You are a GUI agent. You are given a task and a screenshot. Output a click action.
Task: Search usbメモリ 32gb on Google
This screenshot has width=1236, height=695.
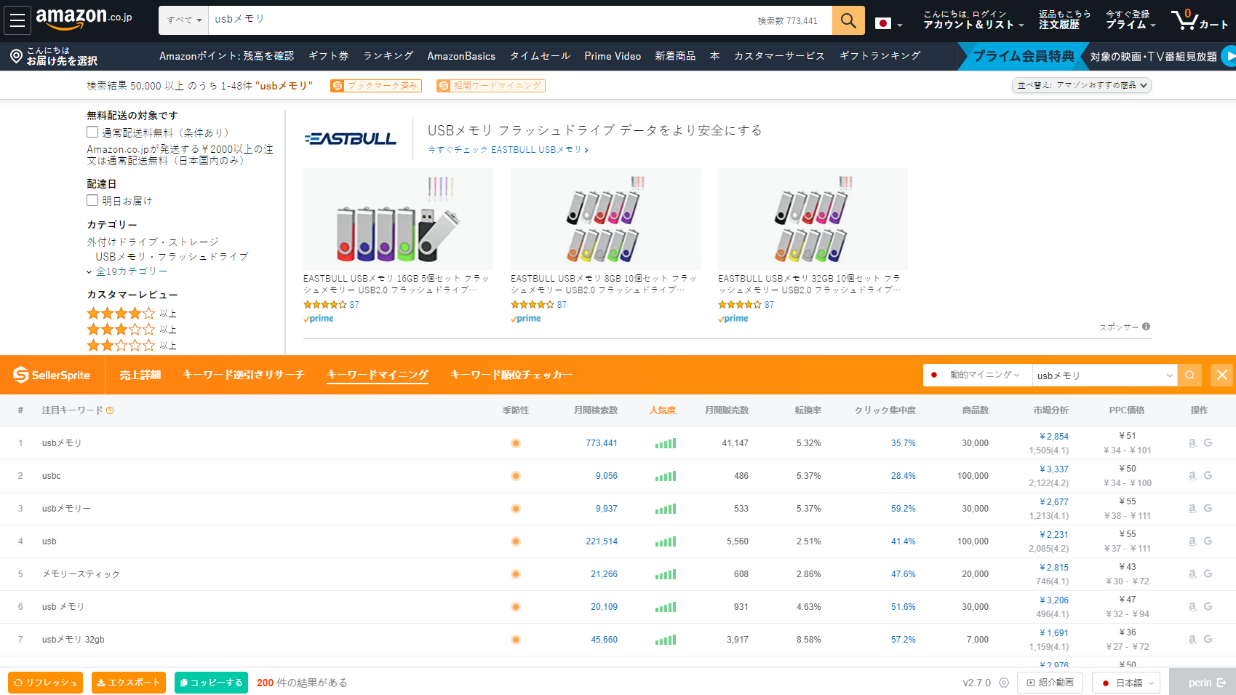pyautogui.click(x=1208, y=640)
